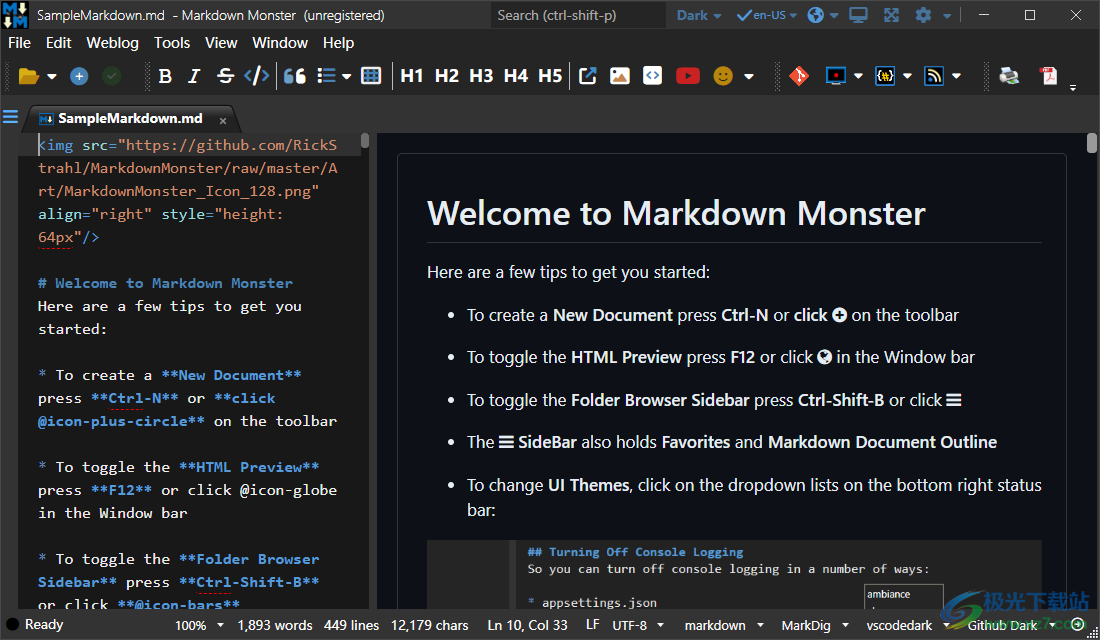The height and width of the screenshot is (640, 1100).
Task: Click the LF line ending indicator
Action: (592, 625)
